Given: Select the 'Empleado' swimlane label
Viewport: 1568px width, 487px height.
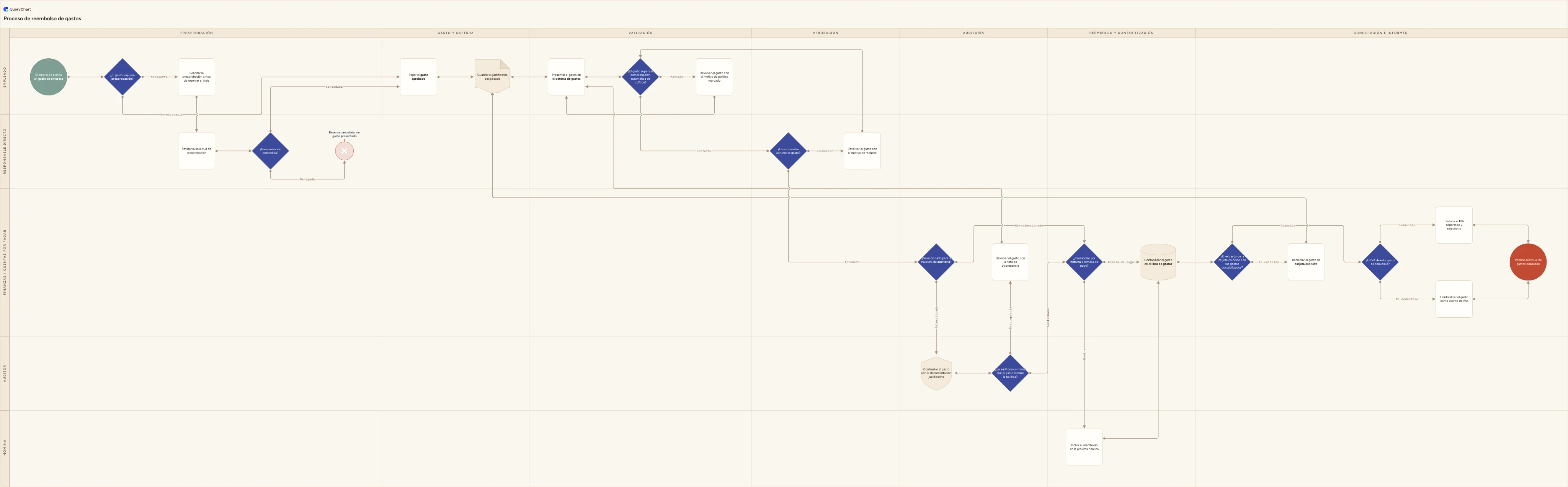Looking at the screenshot, I should (x=5, y=77).
